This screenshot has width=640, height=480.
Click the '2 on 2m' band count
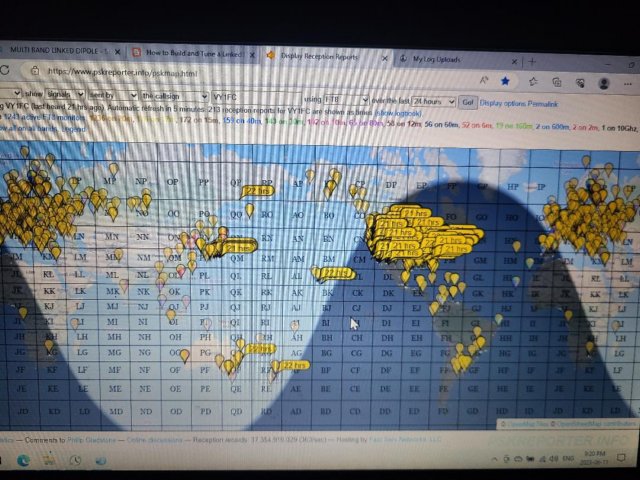point(585,128)
